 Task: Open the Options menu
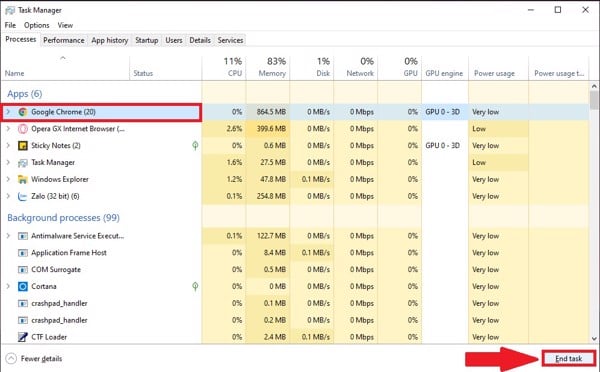(x=37, y=25)
